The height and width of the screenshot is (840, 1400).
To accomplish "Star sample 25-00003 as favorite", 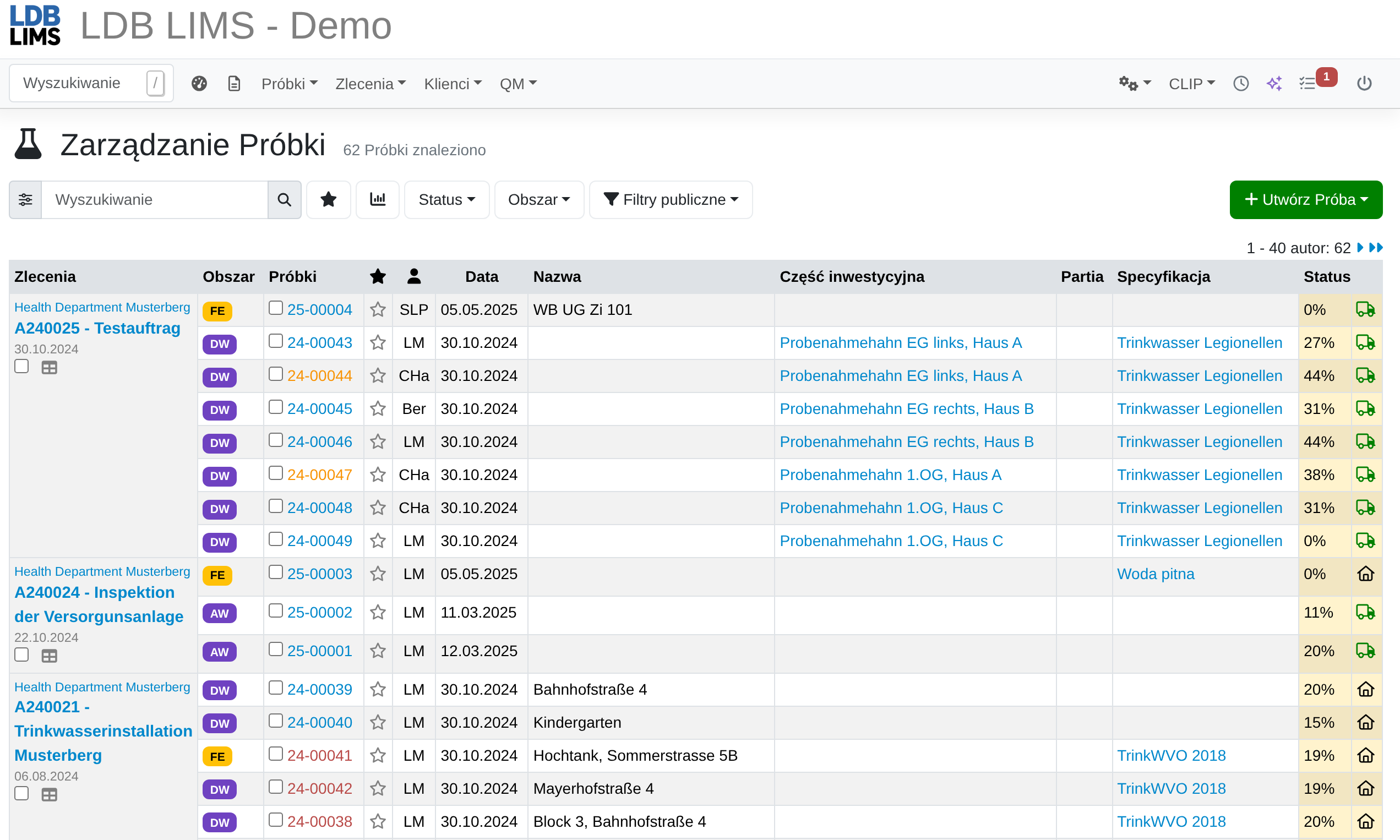I will (378, 574).
